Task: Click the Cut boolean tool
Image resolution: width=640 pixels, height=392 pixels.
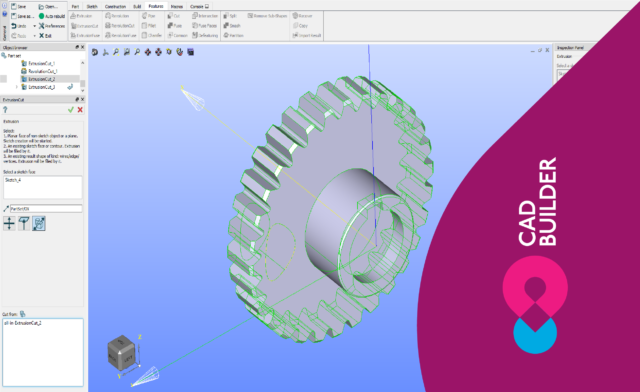Action: [x=173, y=16]
